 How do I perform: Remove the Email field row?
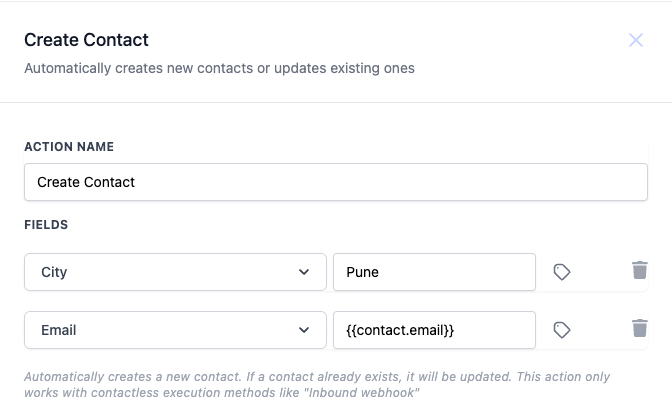click(x=640, y=328)
